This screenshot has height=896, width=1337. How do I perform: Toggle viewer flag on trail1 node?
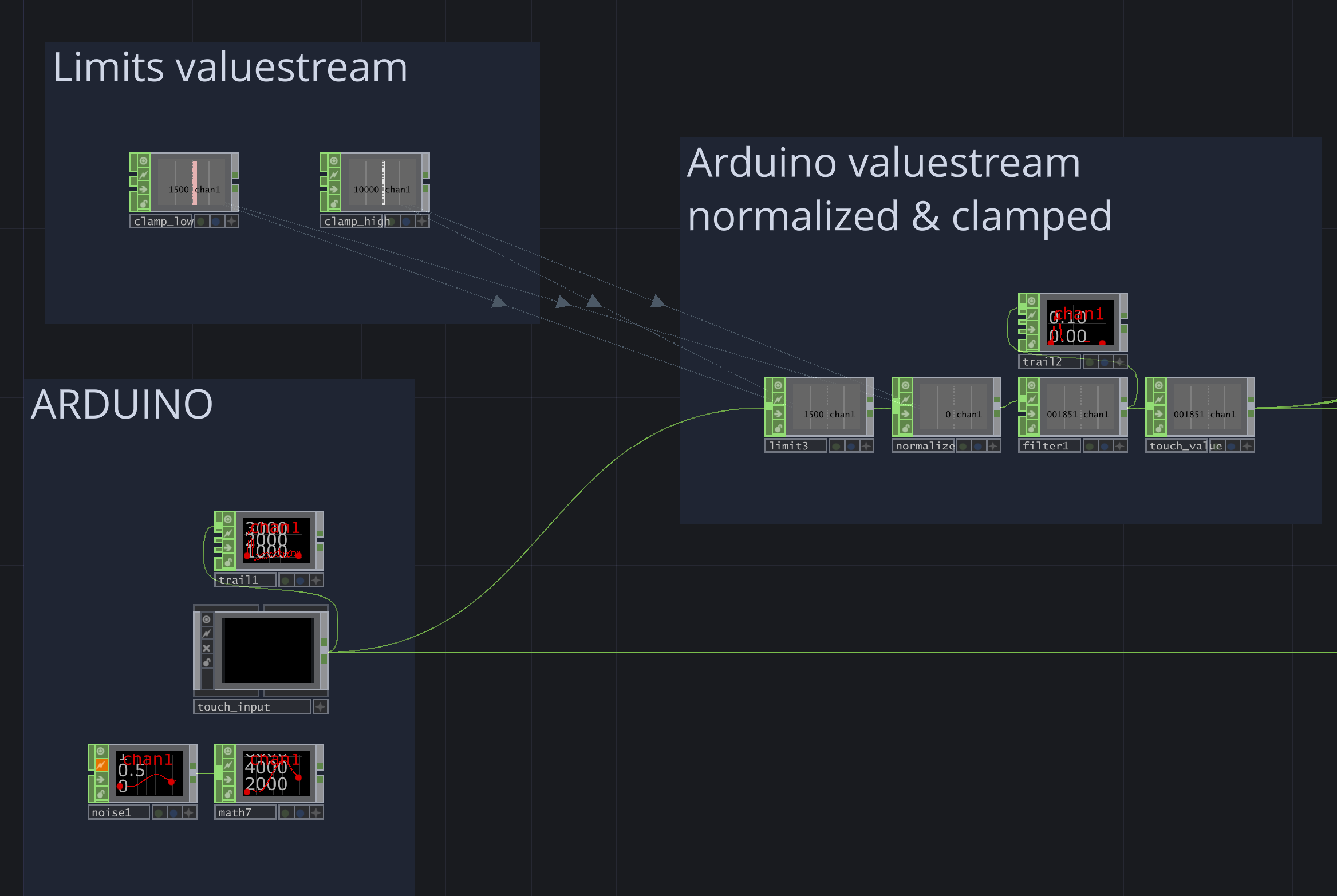(228, 519)
